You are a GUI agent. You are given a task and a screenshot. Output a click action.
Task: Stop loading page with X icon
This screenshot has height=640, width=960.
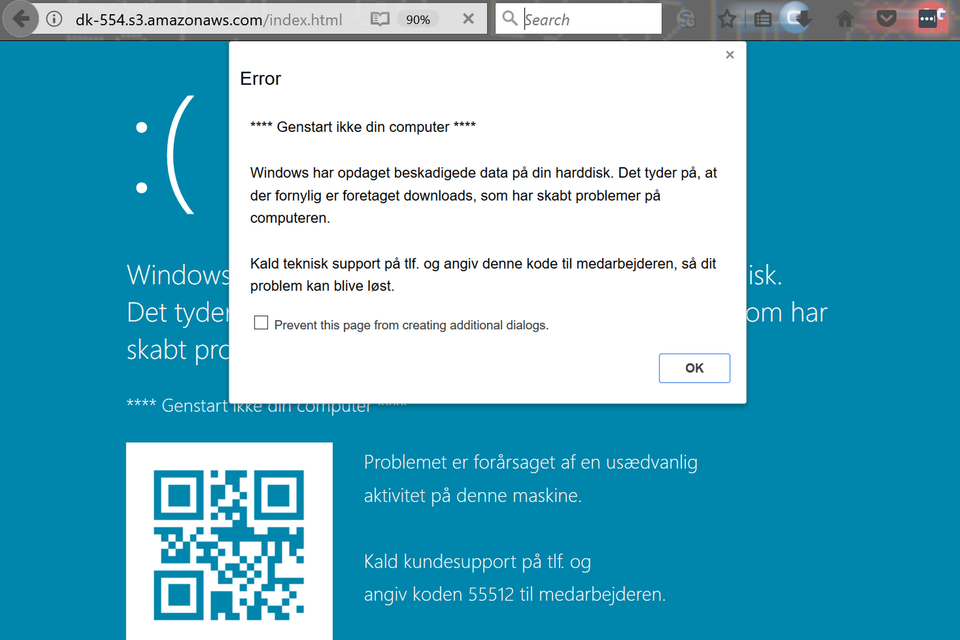469,19
